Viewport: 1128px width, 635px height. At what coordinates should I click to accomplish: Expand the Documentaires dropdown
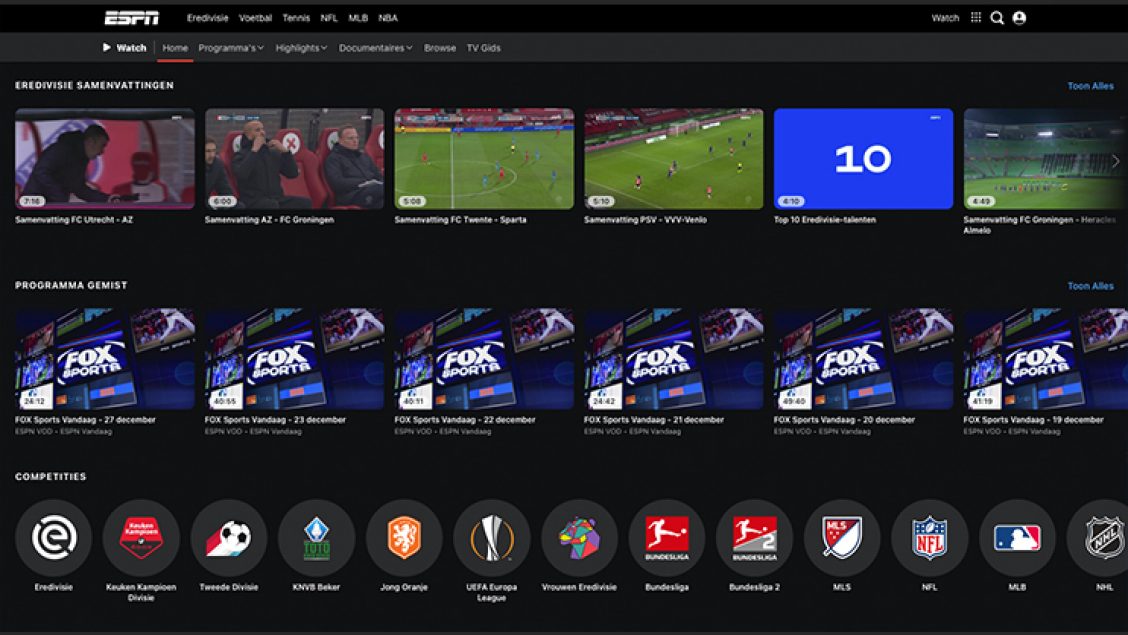[x=374, y=47]
